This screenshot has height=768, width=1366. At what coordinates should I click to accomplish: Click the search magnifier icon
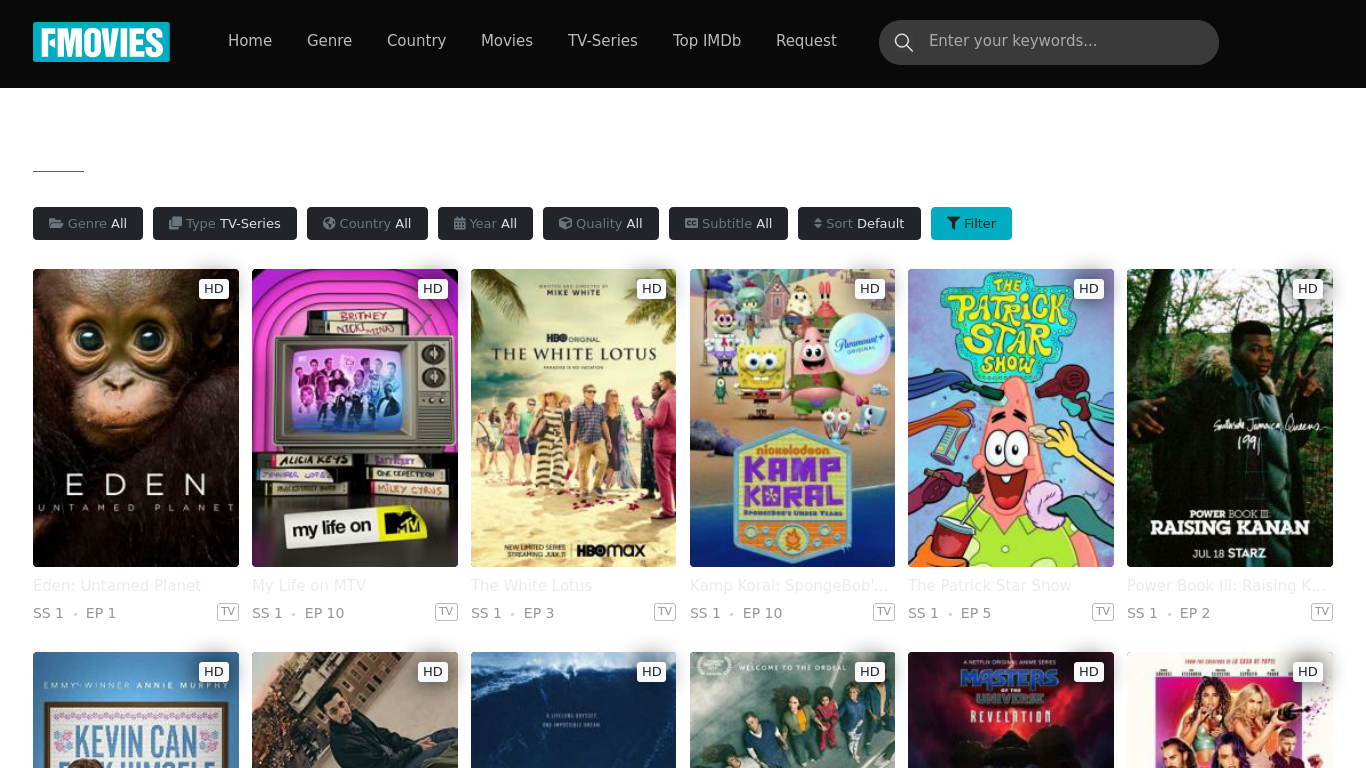point(903,42)
